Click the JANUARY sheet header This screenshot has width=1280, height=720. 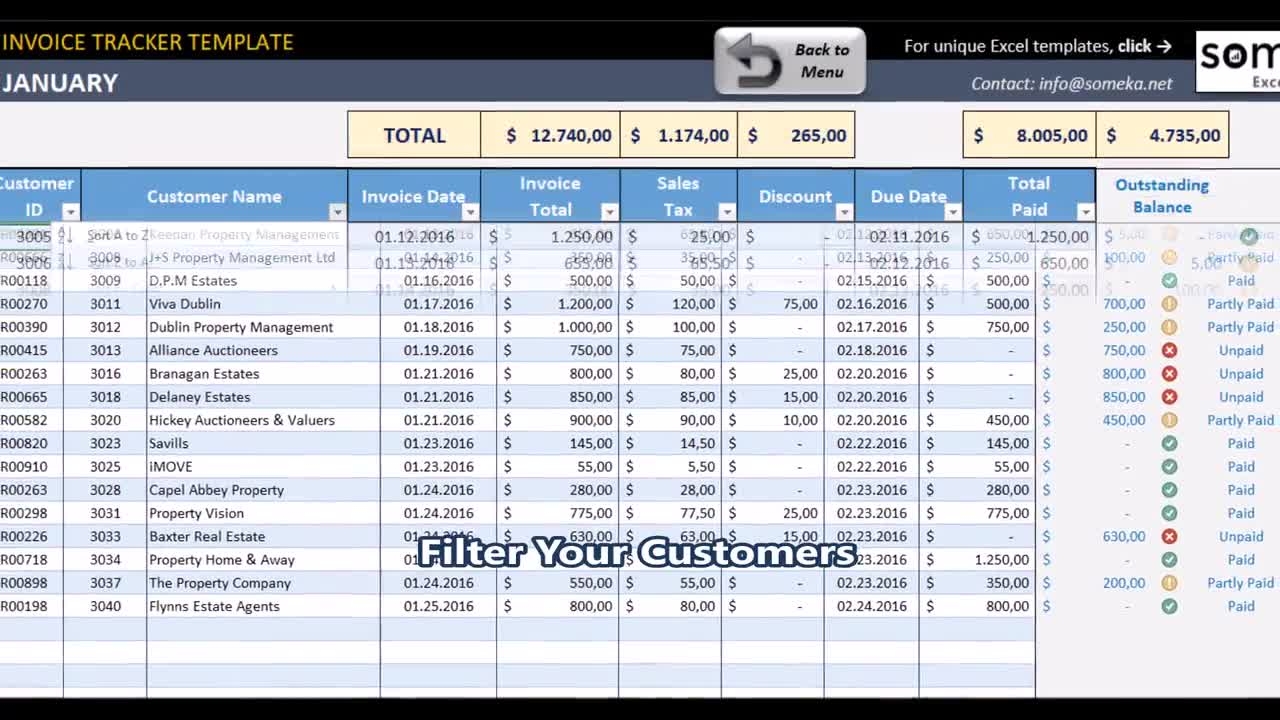(x=60, y=84)
